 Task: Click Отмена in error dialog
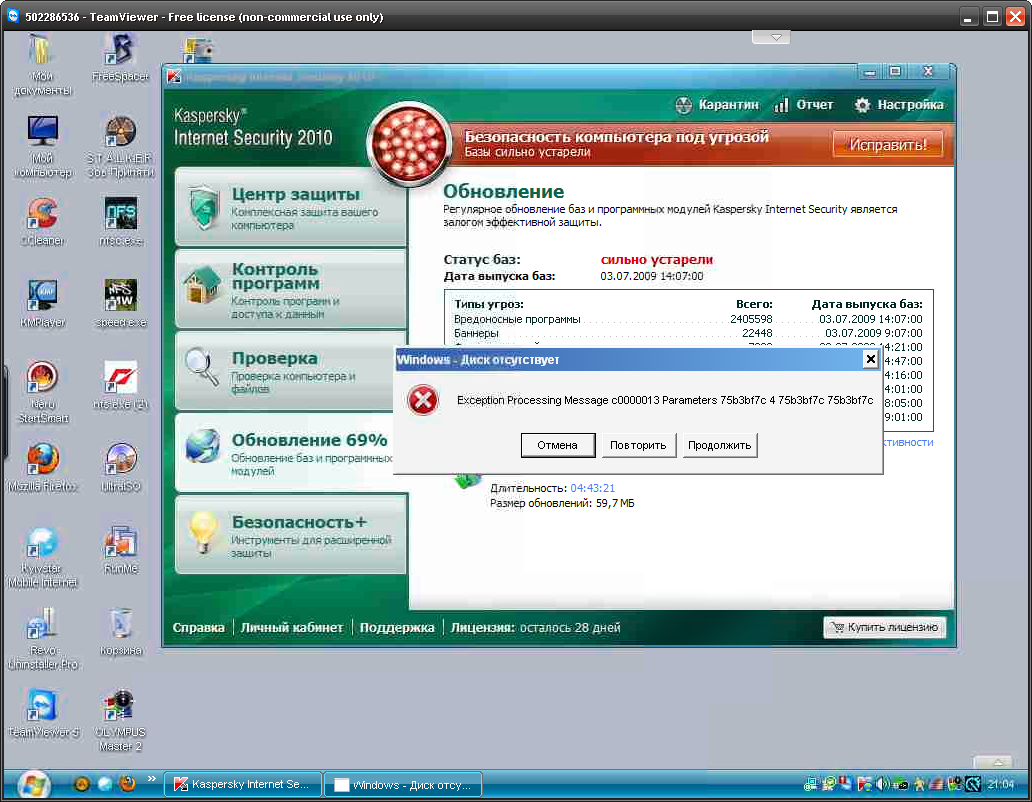[557, 445]
